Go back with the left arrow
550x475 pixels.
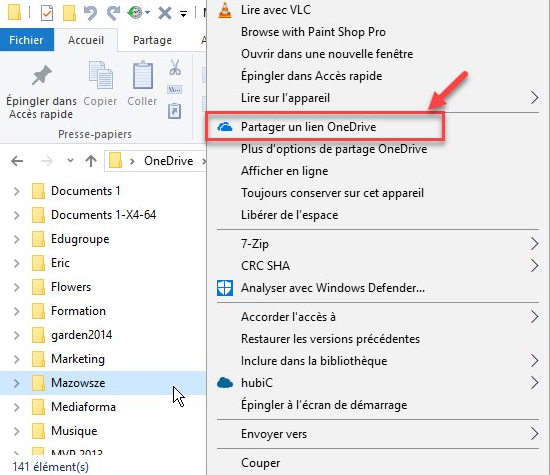pos(17,161)
